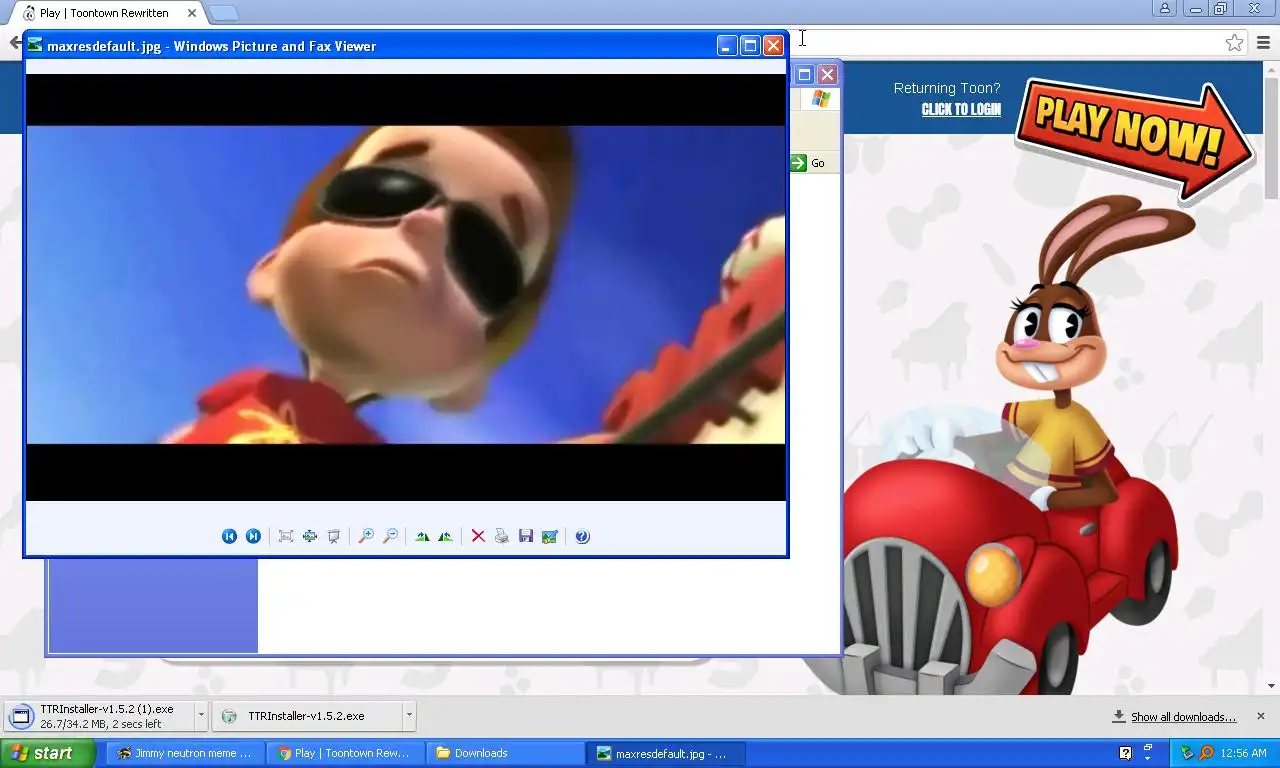The height and width of the screenshot is (768, 1280).
Task: Switch to the Play | Toontown Rewritten tab
Action: pos(104,13)
